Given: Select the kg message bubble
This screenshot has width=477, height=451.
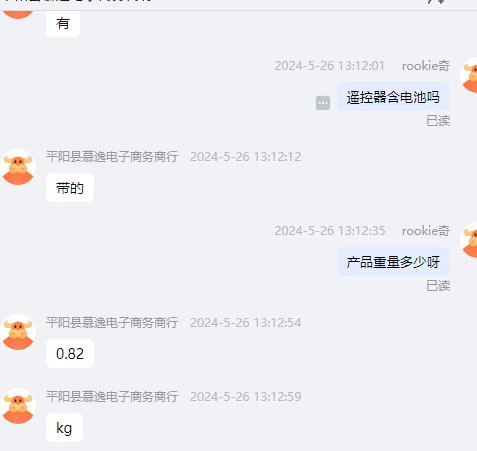Looking at the screenshot, I should [x=64, y=428].
